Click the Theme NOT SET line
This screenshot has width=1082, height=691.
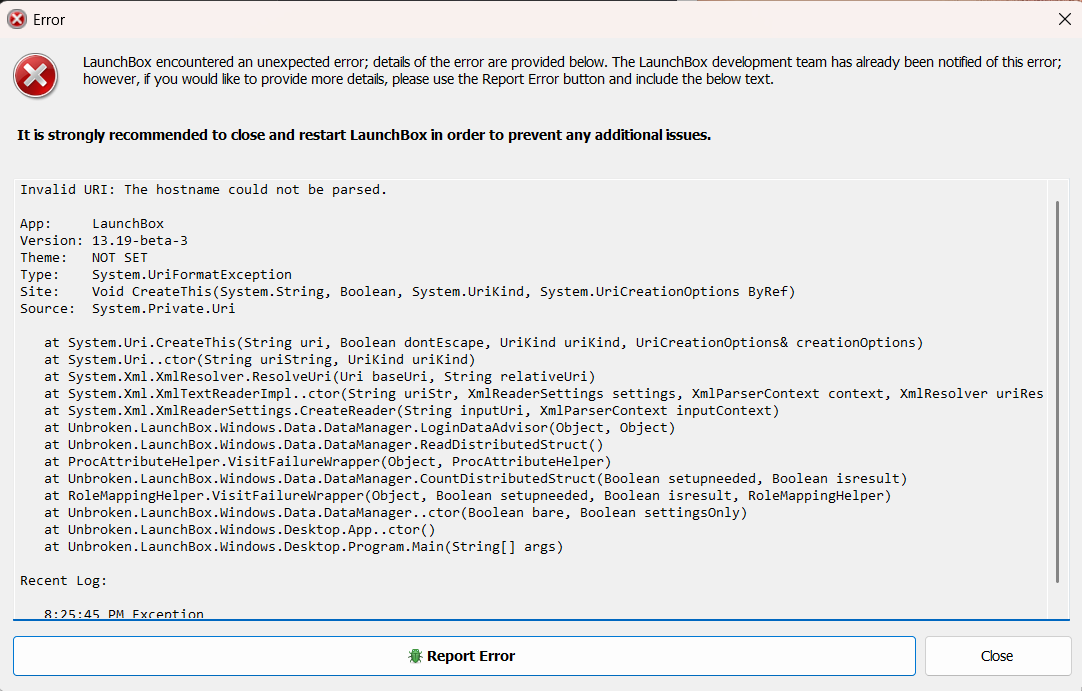[x=83, y=257]
